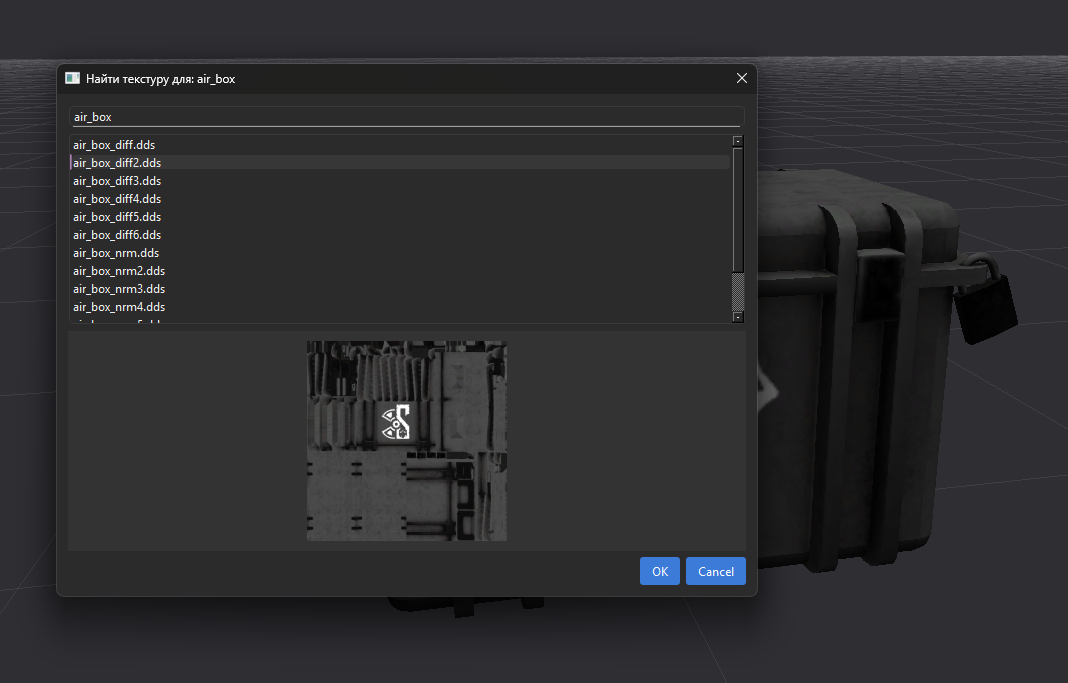Click air_box_diff6.dds in file list
Viewport: 1068px width, 683px height.
[x=117, y=235]
